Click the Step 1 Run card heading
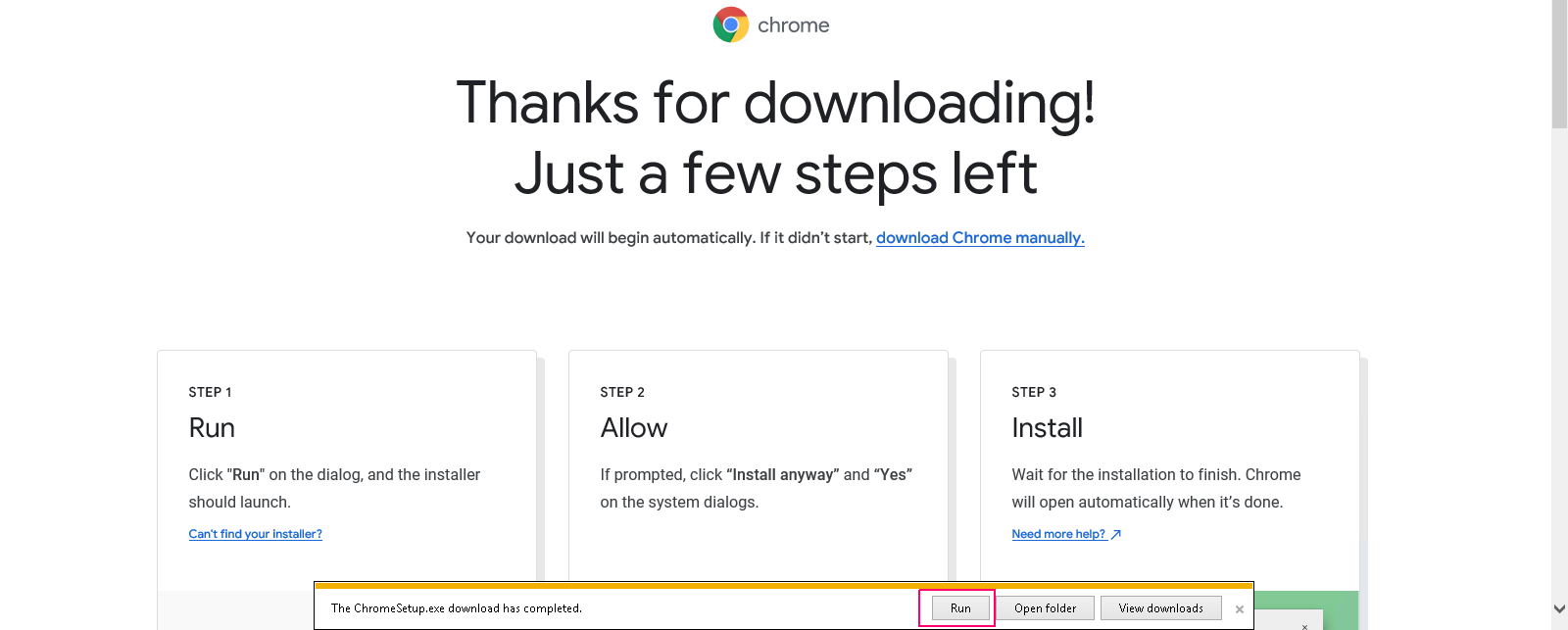The height and width of the screenshot is (630, 1568). point(212,428)
